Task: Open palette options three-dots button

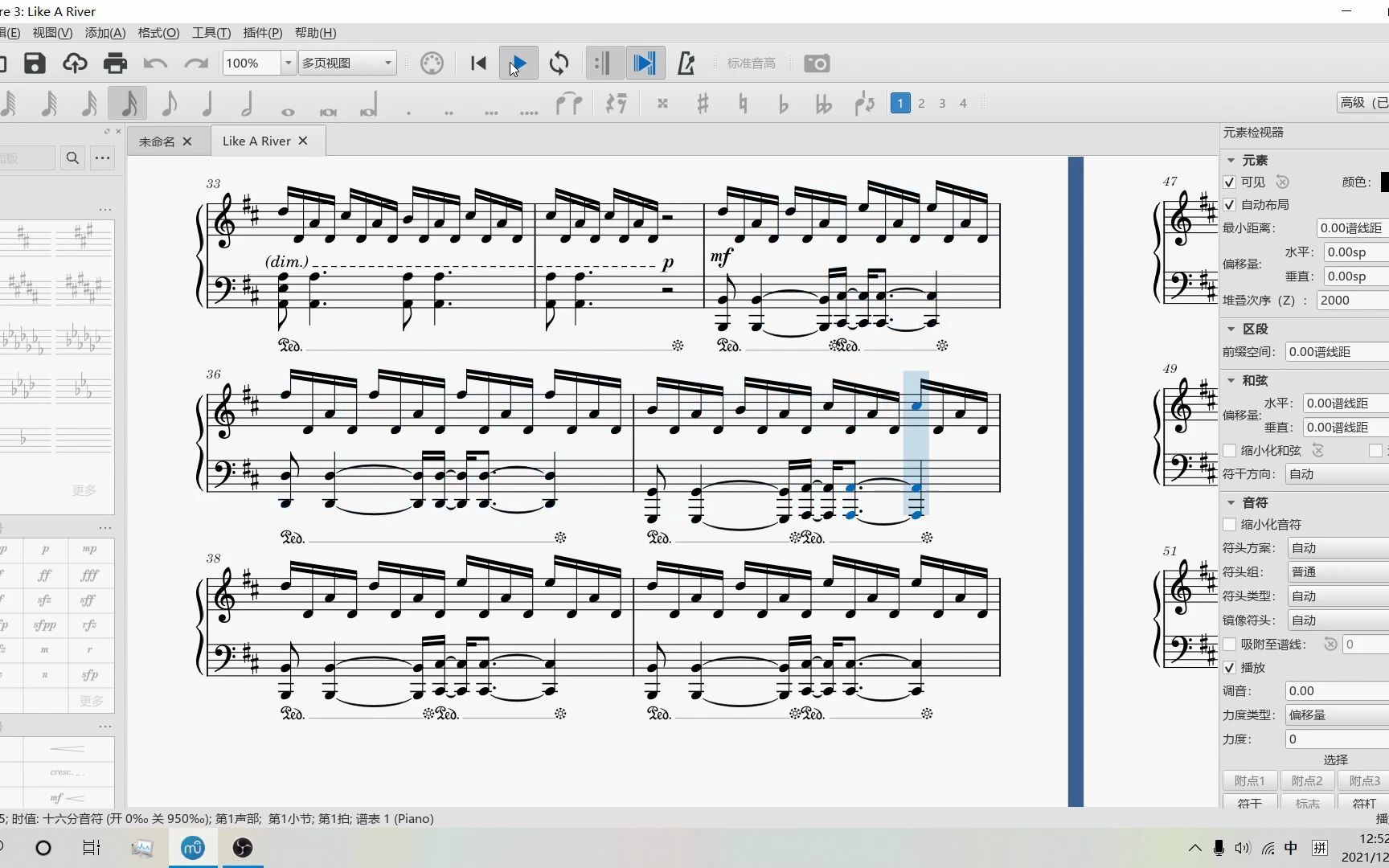Action: click(x=102, y=158)
